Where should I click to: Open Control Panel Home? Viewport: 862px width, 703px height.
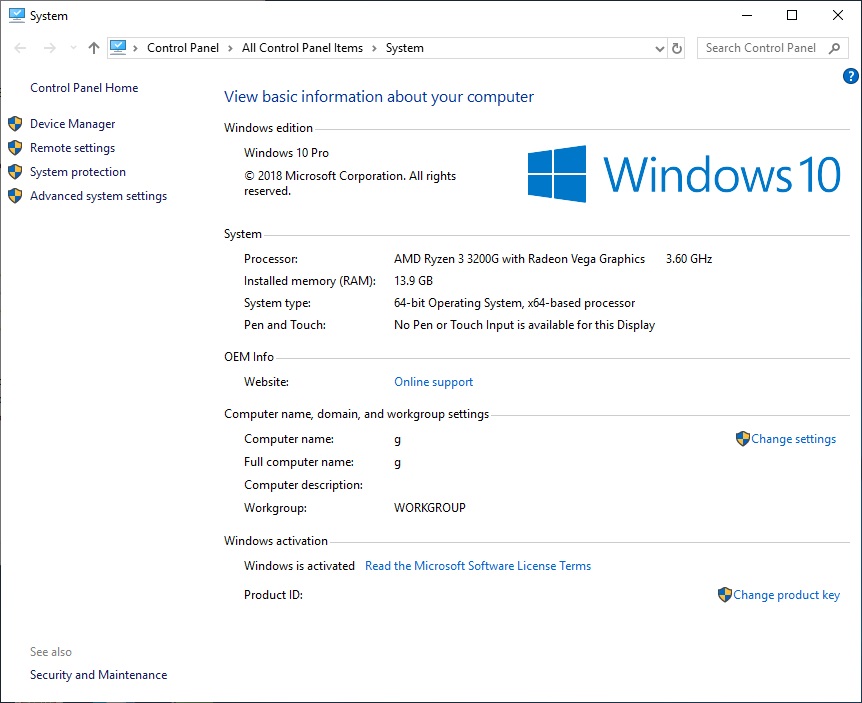pyautogui.click(x=84, y=88)
